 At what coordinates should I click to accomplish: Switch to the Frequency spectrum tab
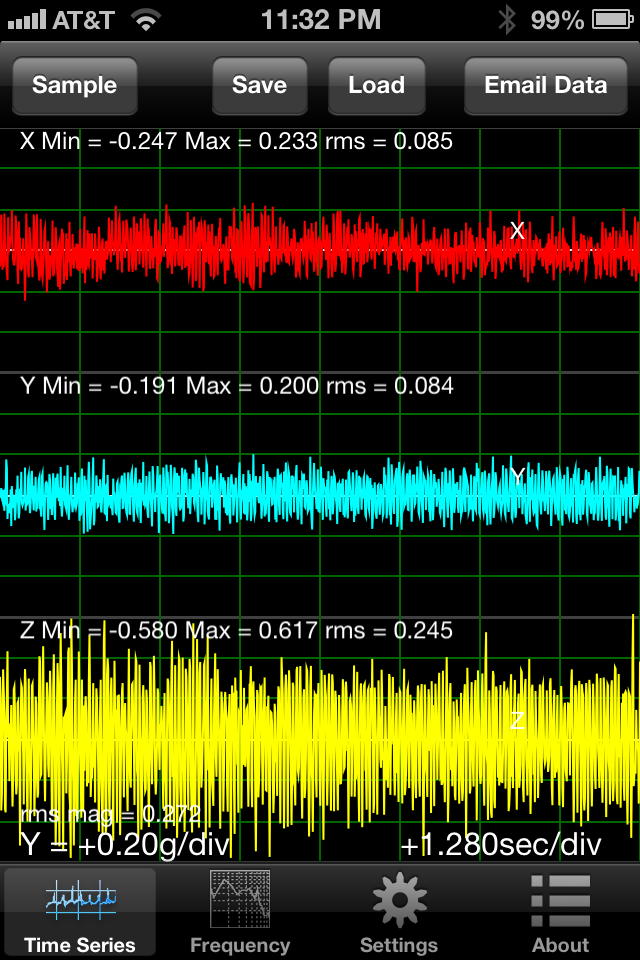click(240, 912)
